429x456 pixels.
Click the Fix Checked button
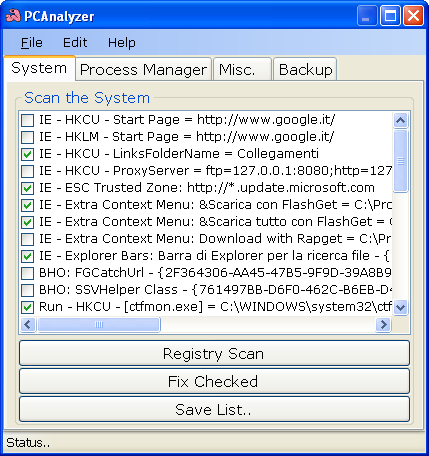(x=214, y=381)
